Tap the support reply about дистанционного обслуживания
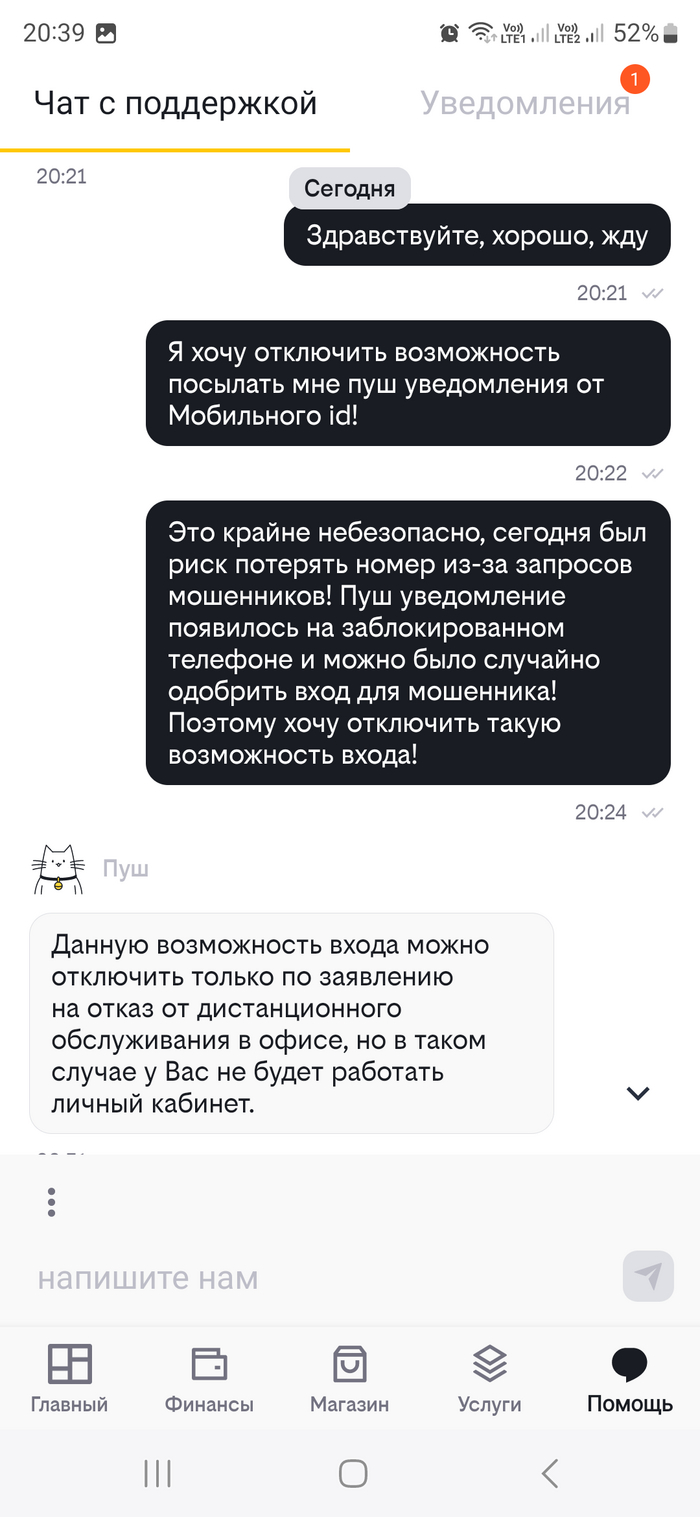This screenshot has height=1517, width=700. click(291, 1022)
